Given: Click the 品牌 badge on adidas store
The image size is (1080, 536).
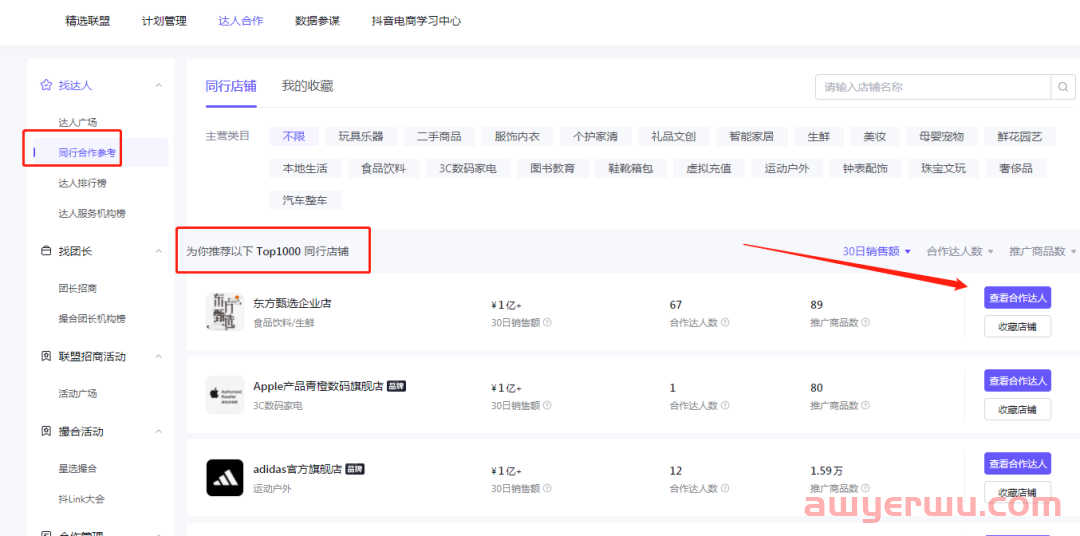Looking at the screenshot, I should click(355, 469).
